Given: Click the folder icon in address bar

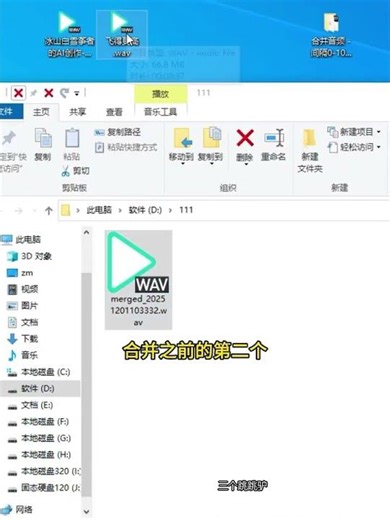Looking at the screenshot, I should tap(66, 210).
